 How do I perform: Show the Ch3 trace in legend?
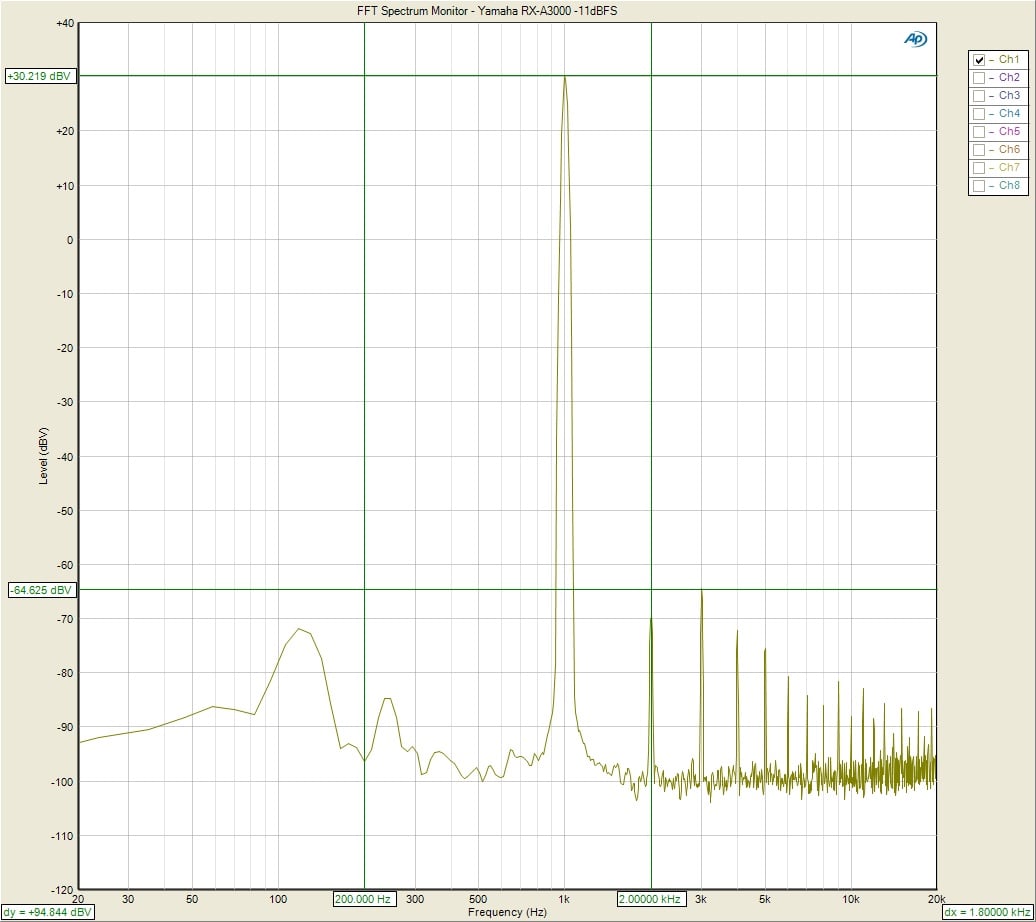pyautogui.click(x=979, y=96)
